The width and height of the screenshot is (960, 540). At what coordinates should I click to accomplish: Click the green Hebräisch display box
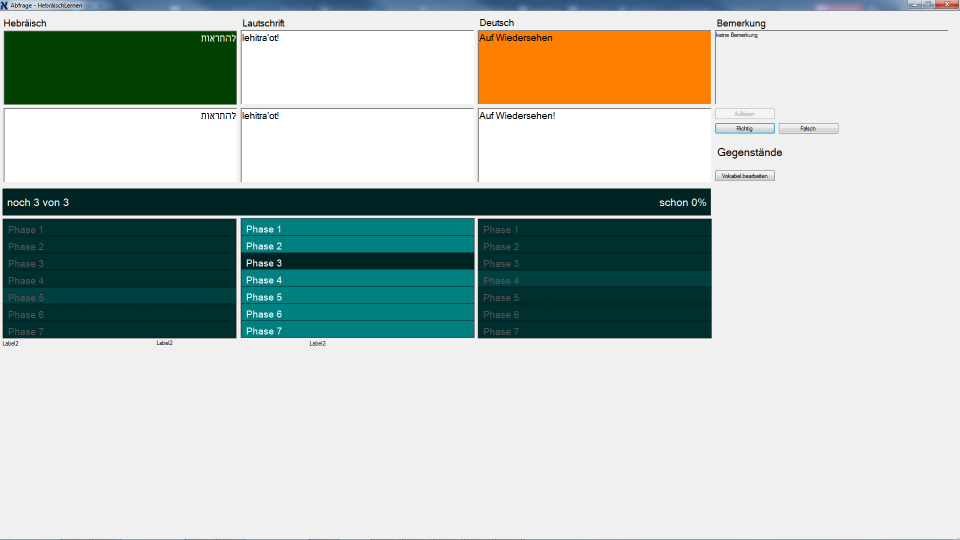pos(120,67)
